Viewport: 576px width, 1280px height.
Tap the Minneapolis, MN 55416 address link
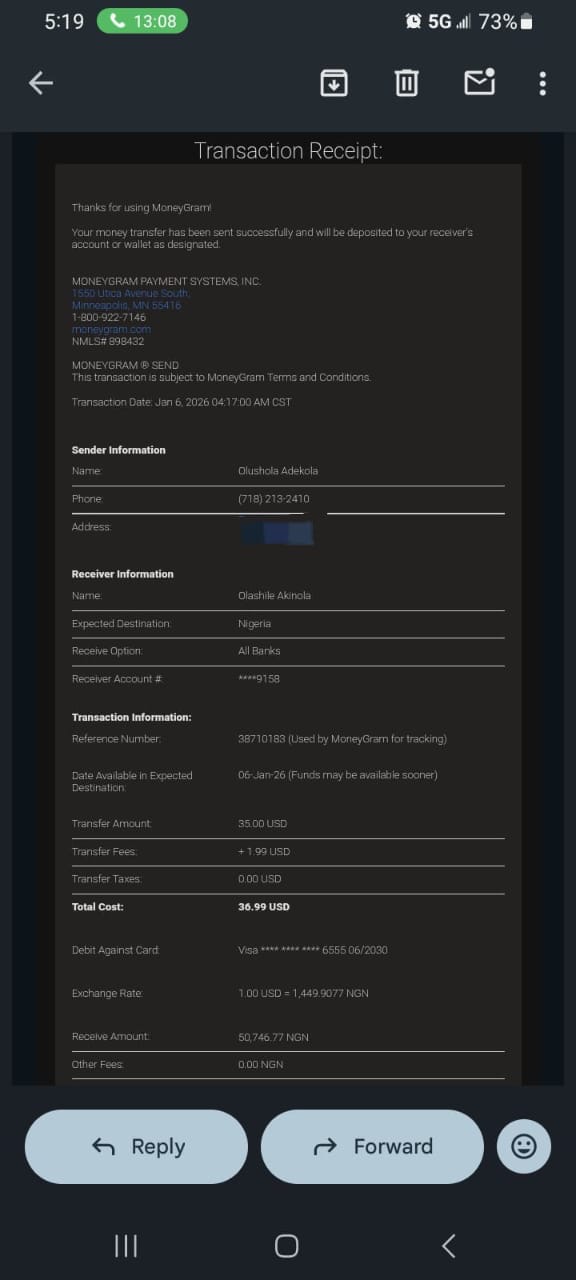point(126,306)
